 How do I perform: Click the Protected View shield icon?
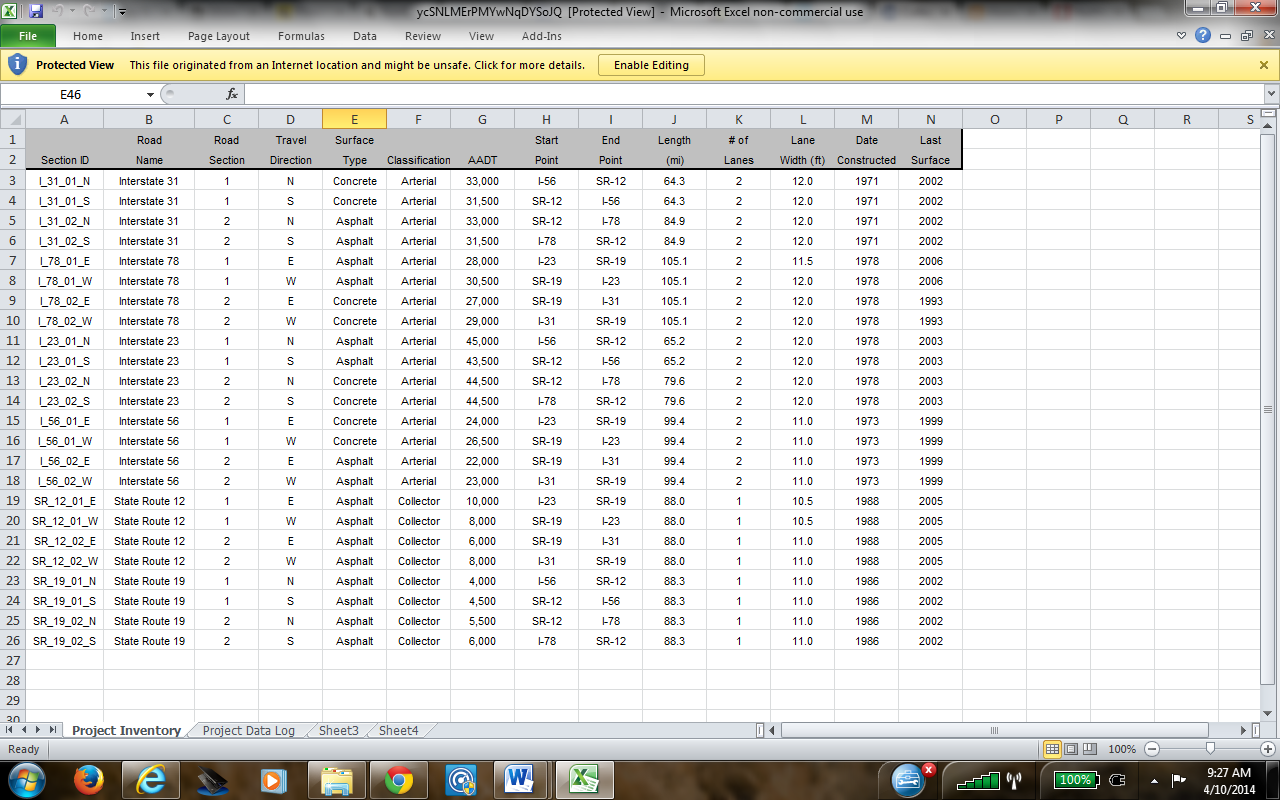pyautogui.click(x=17, y=65)
